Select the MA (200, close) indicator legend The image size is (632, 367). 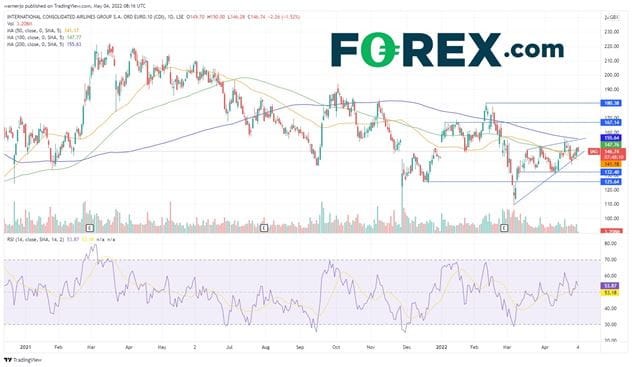click(44, 44)
